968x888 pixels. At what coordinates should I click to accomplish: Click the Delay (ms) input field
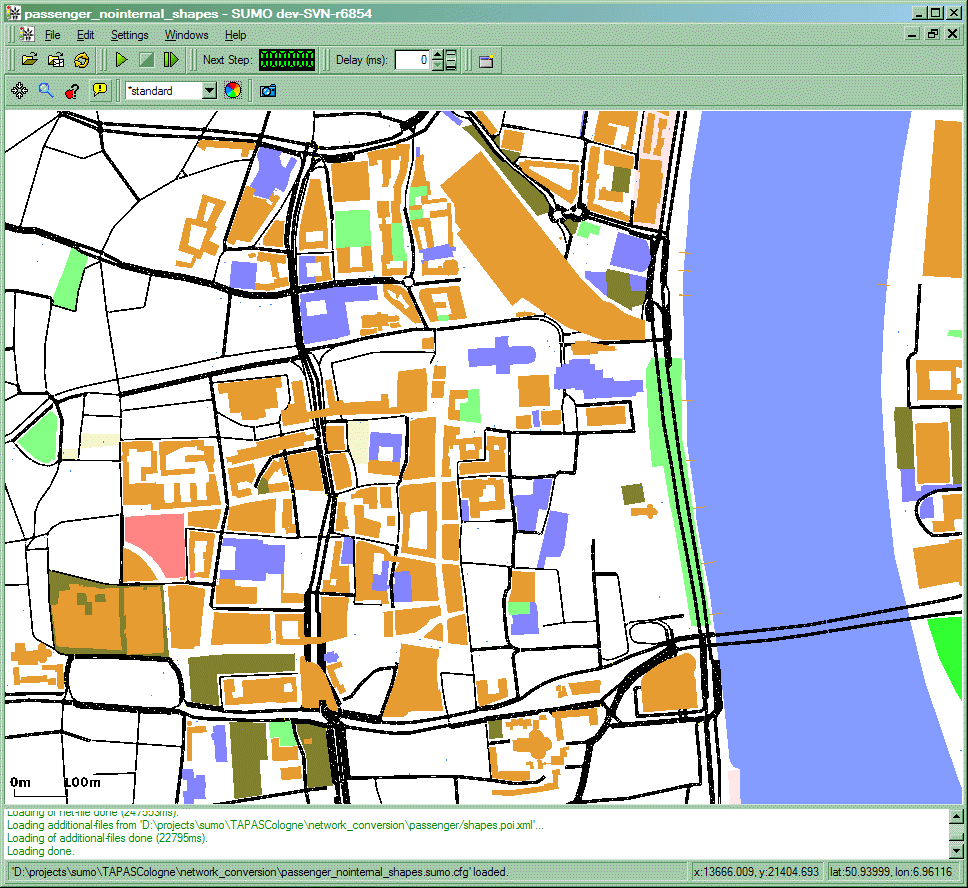point(412,60)
